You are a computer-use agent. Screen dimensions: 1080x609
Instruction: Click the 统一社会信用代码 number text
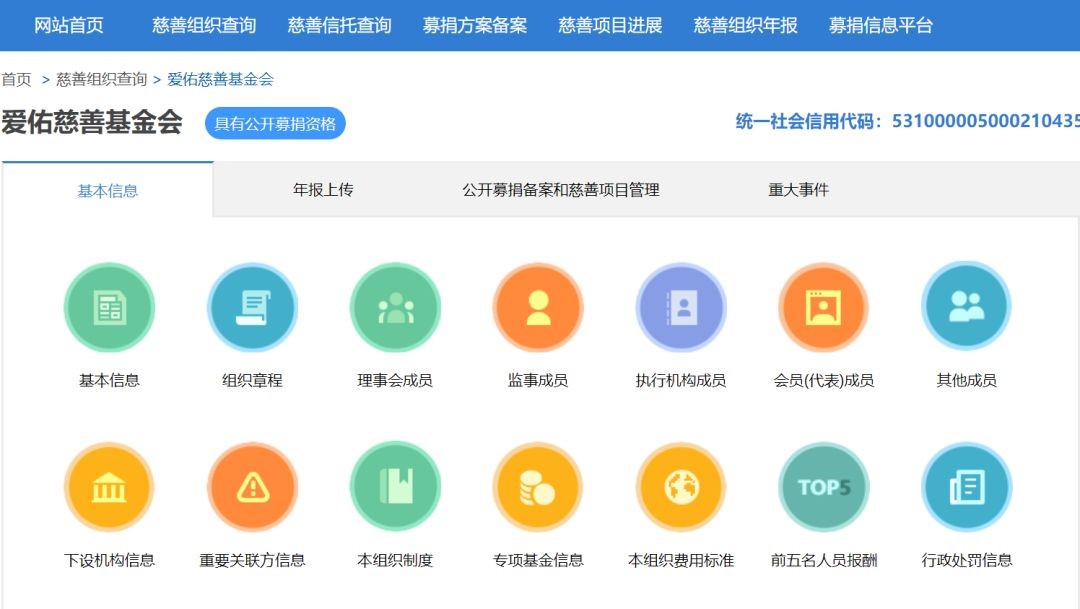pyautogui.click(x=986, y=121)
